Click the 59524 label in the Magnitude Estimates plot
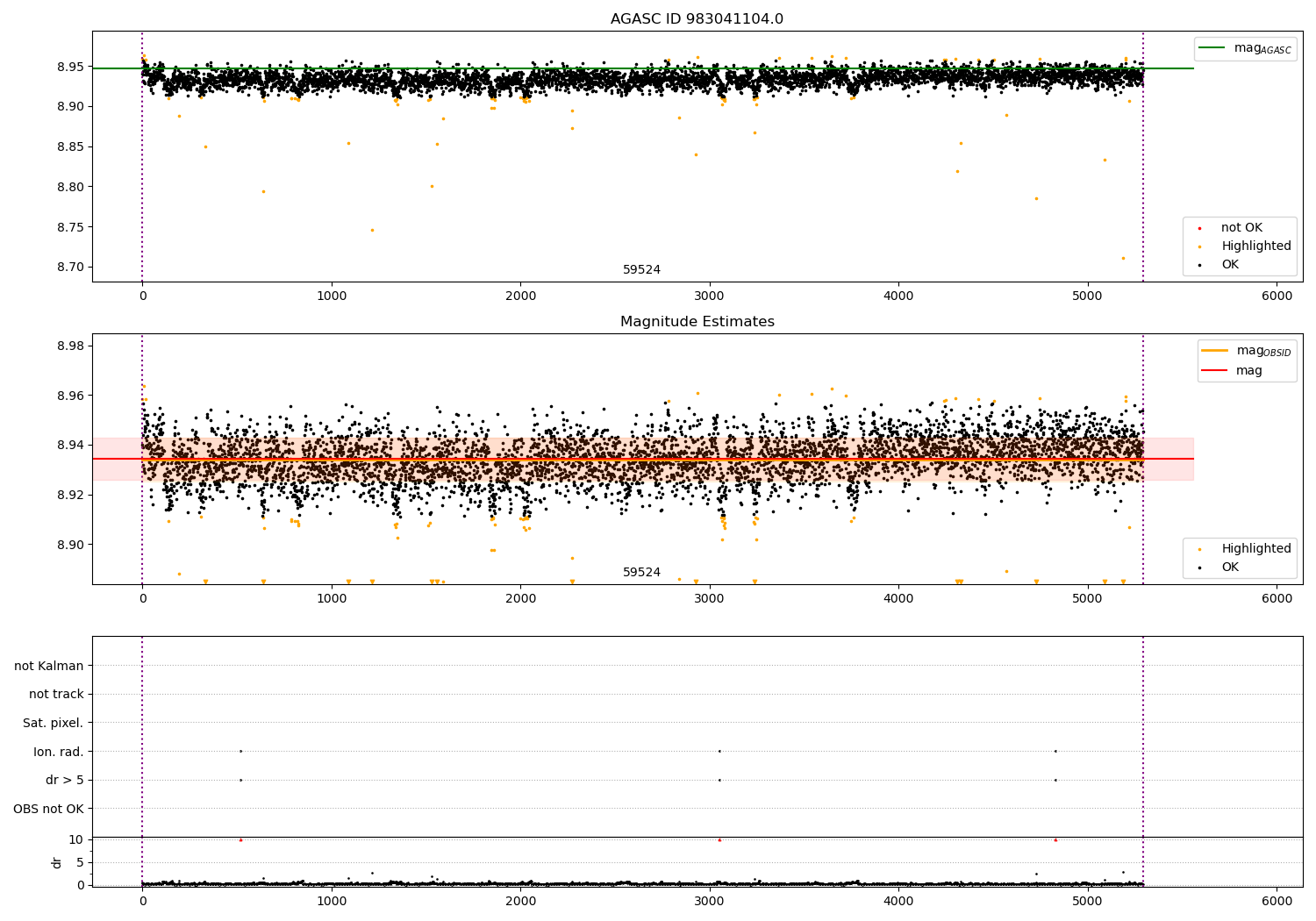The width and height of the screenshot is (1316, 921). coord(641,573)
